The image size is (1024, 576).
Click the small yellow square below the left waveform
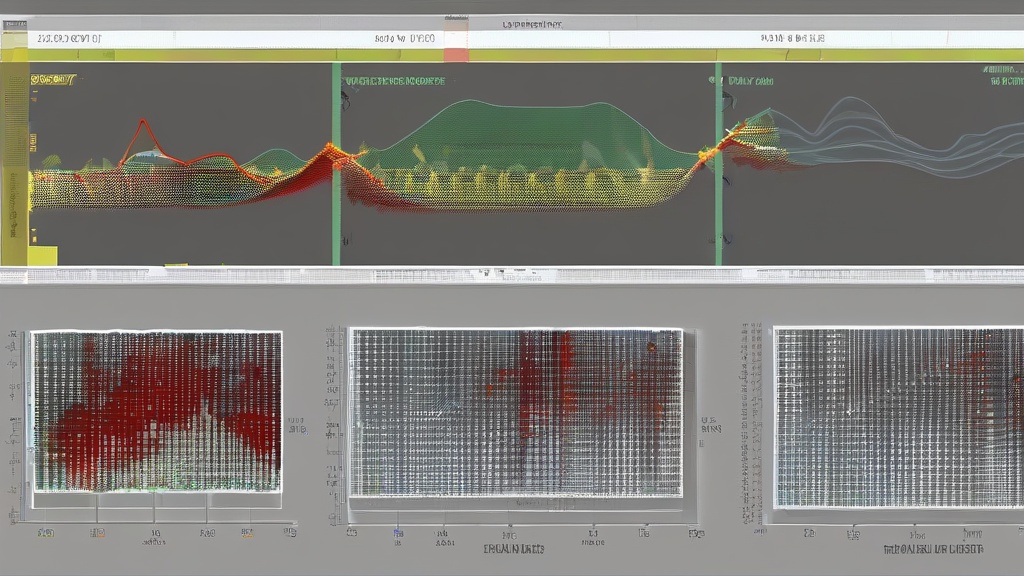coord(42,256)
